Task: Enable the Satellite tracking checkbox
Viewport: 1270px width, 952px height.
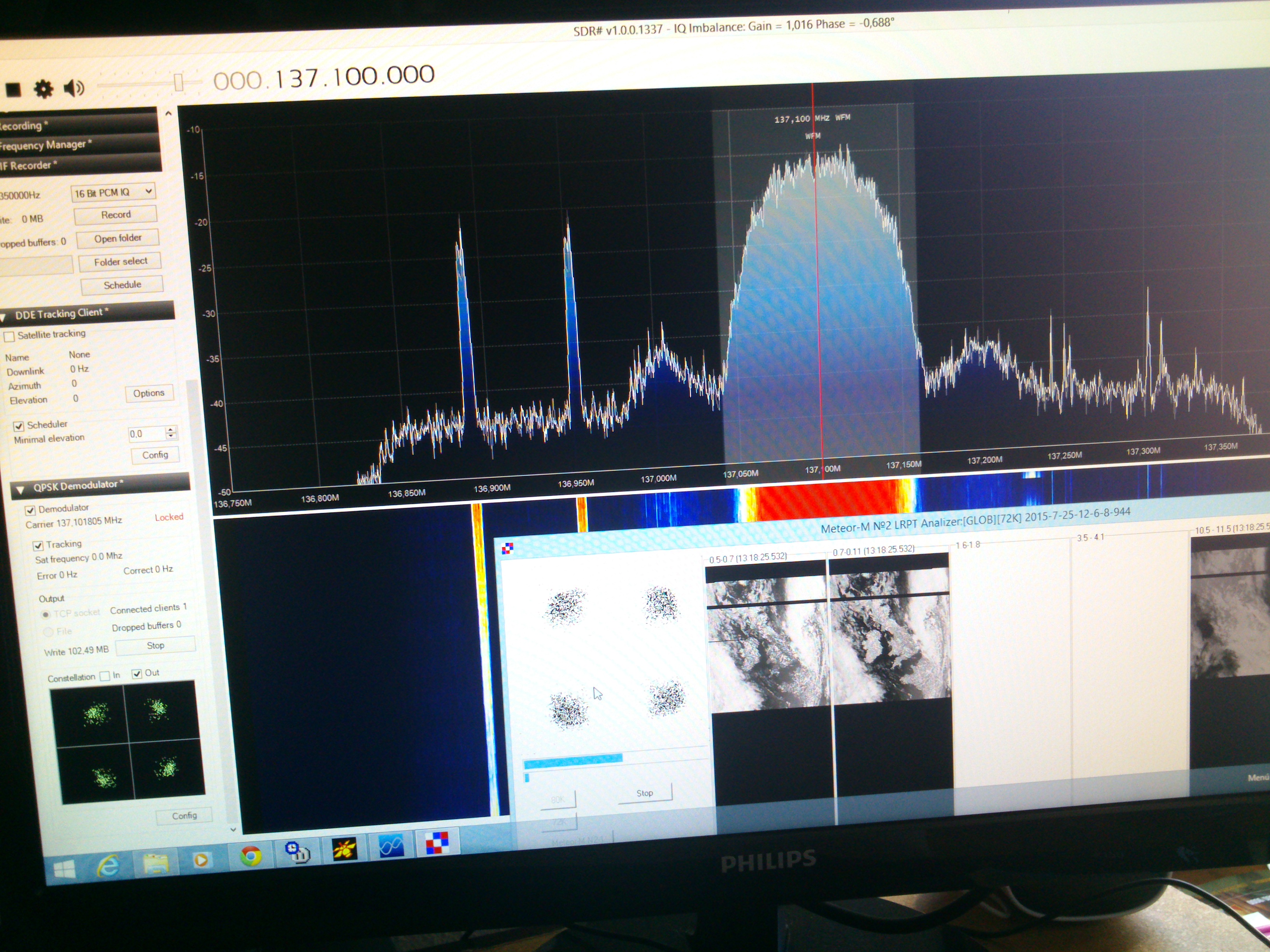Action: (10, 336)
